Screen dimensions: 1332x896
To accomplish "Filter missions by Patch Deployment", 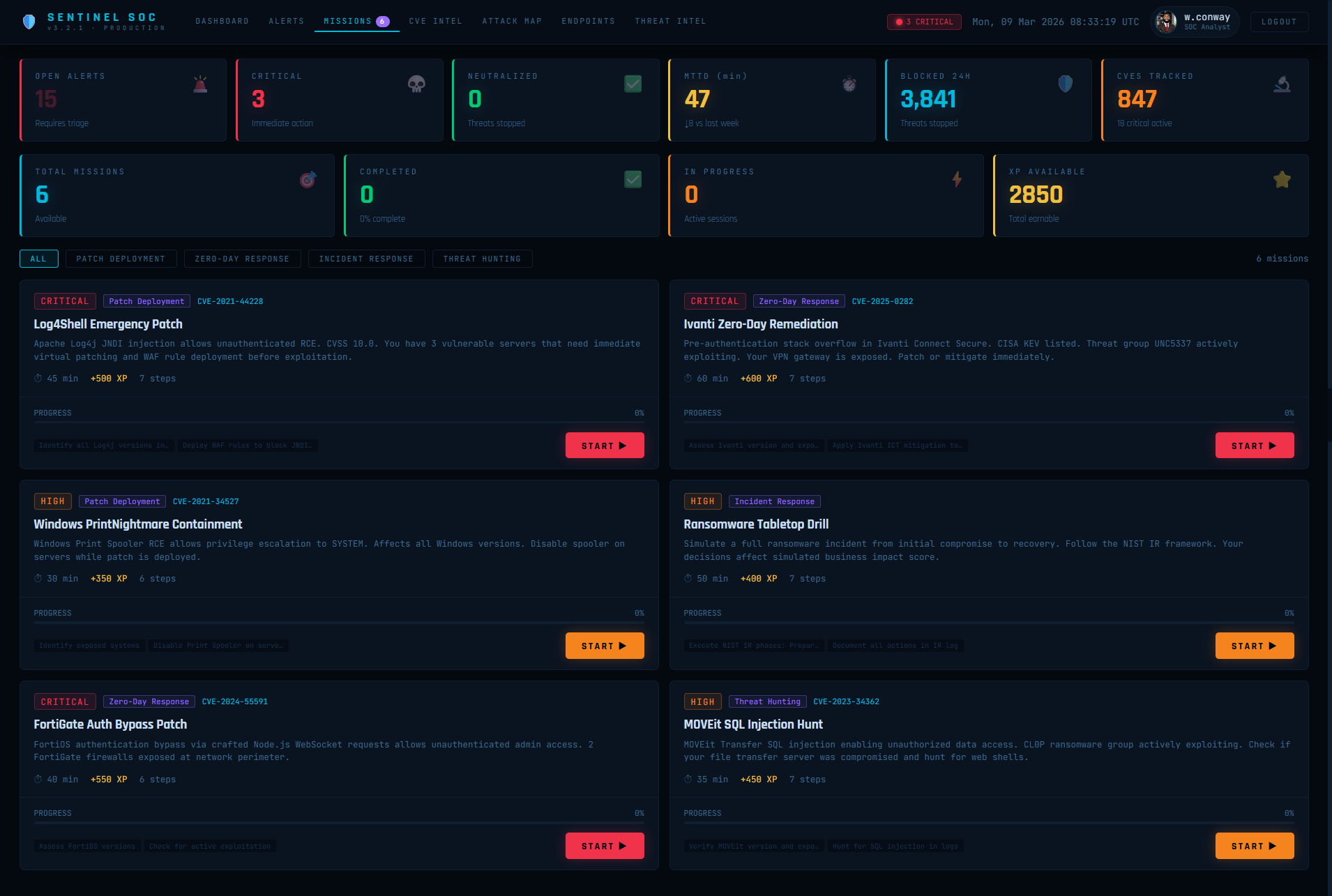I will click(121, 259).
